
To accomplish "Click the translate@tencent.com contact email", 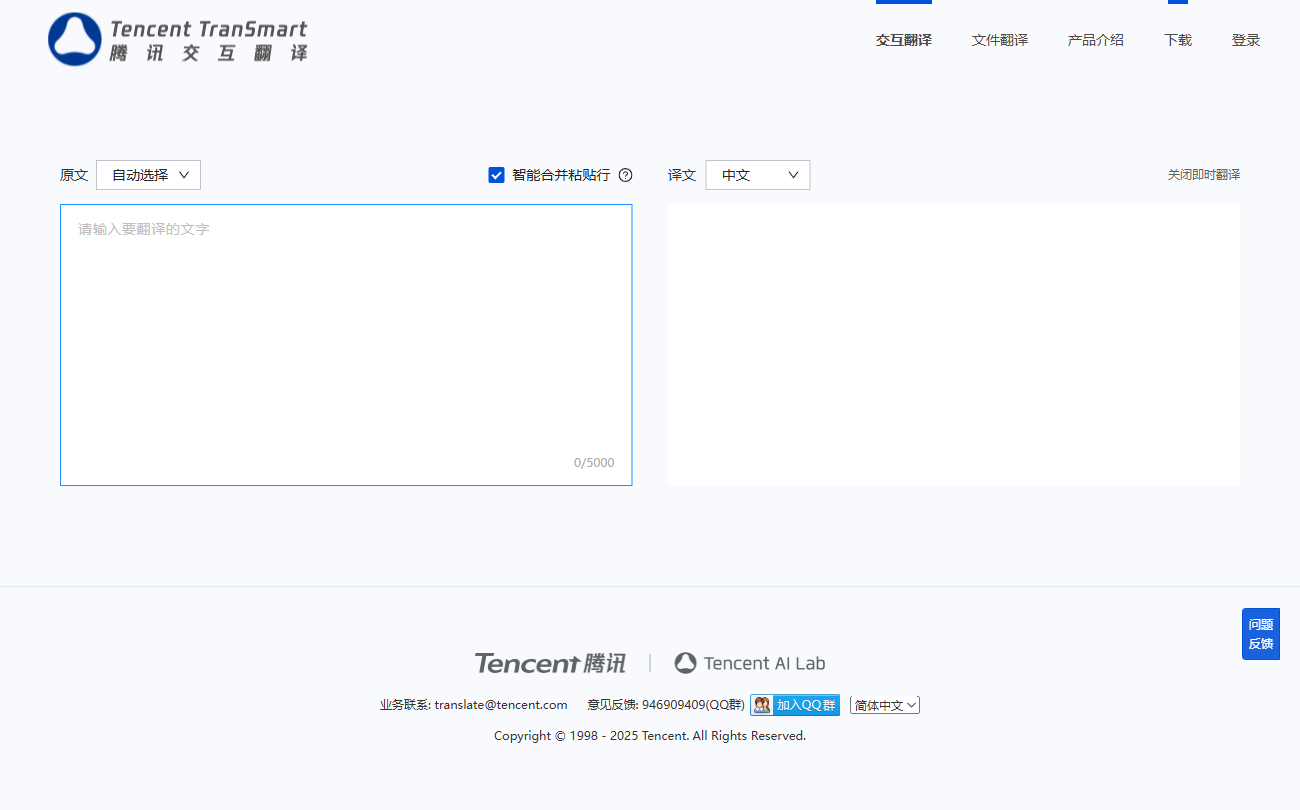I will click(501, 705).
